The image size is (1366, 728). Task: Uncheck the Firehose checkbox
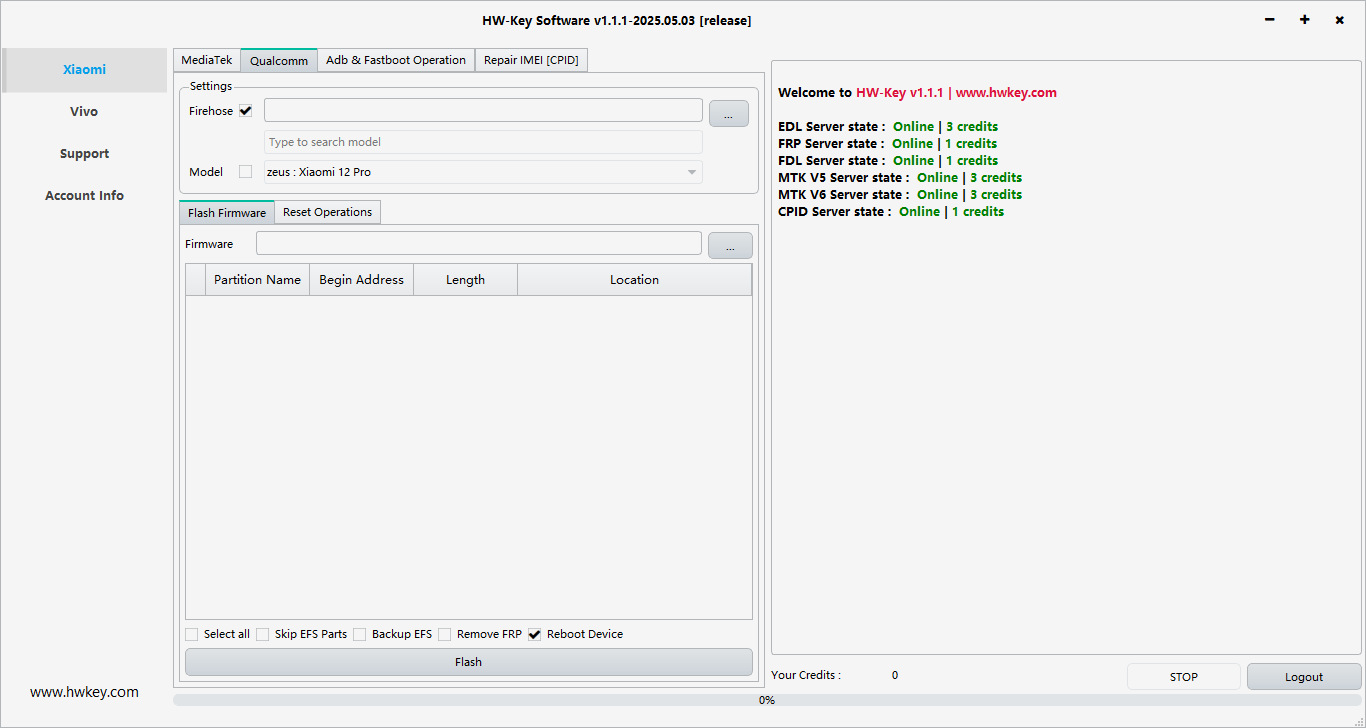point(246,110)
